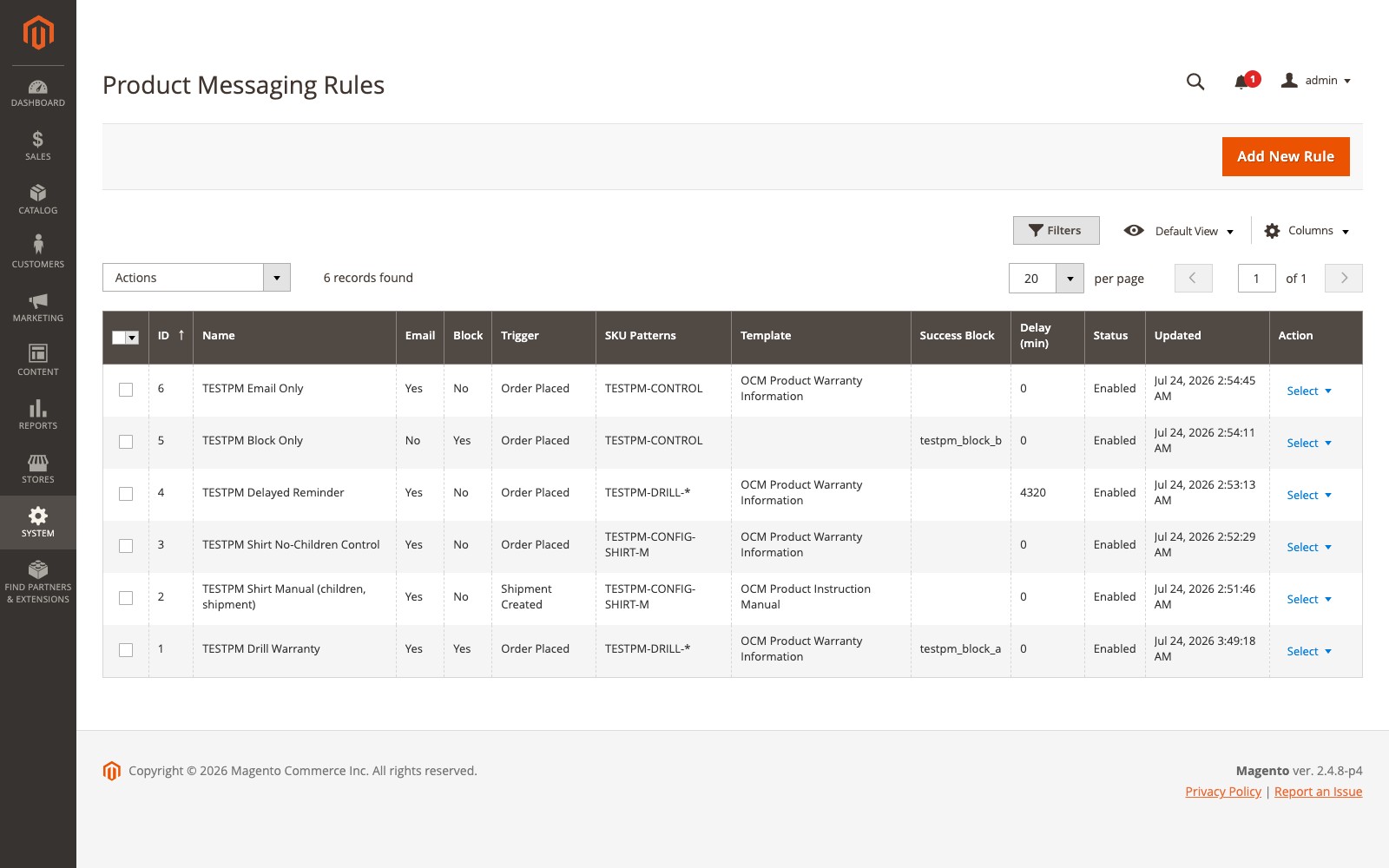Viewport: 1389px width, 868px height.
Task: Open the Dashboard sidebar section
Action: (38, 93)
